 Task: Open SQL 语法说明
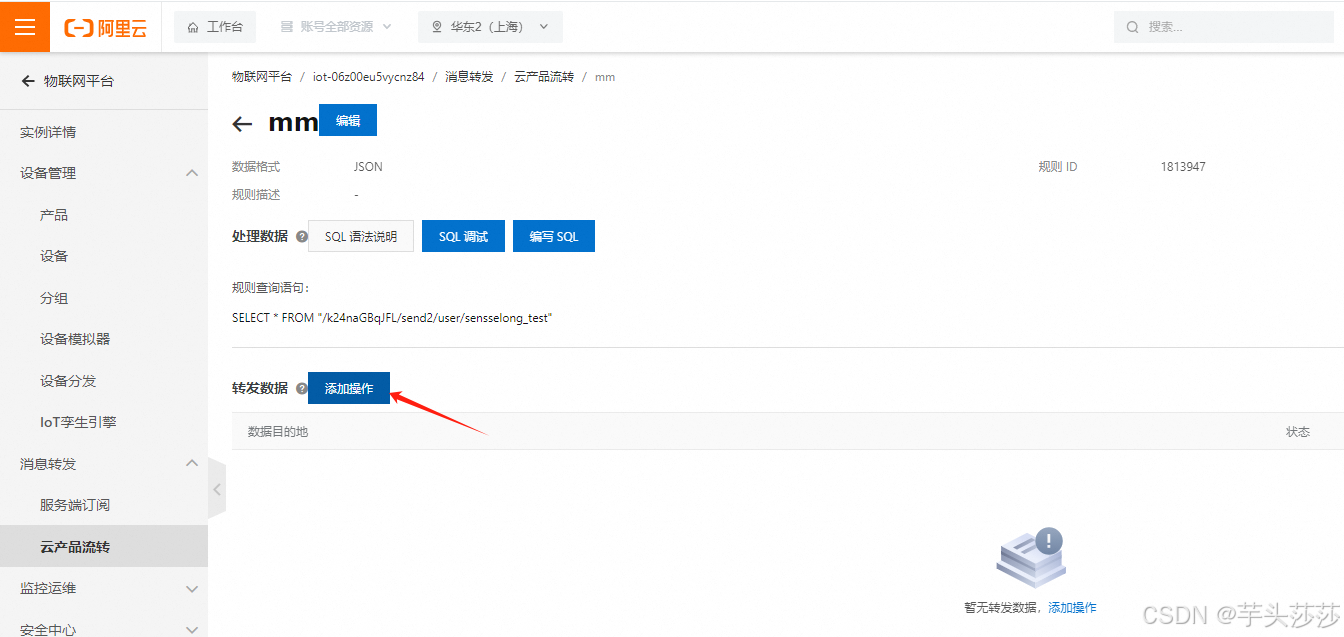(361, 237)
